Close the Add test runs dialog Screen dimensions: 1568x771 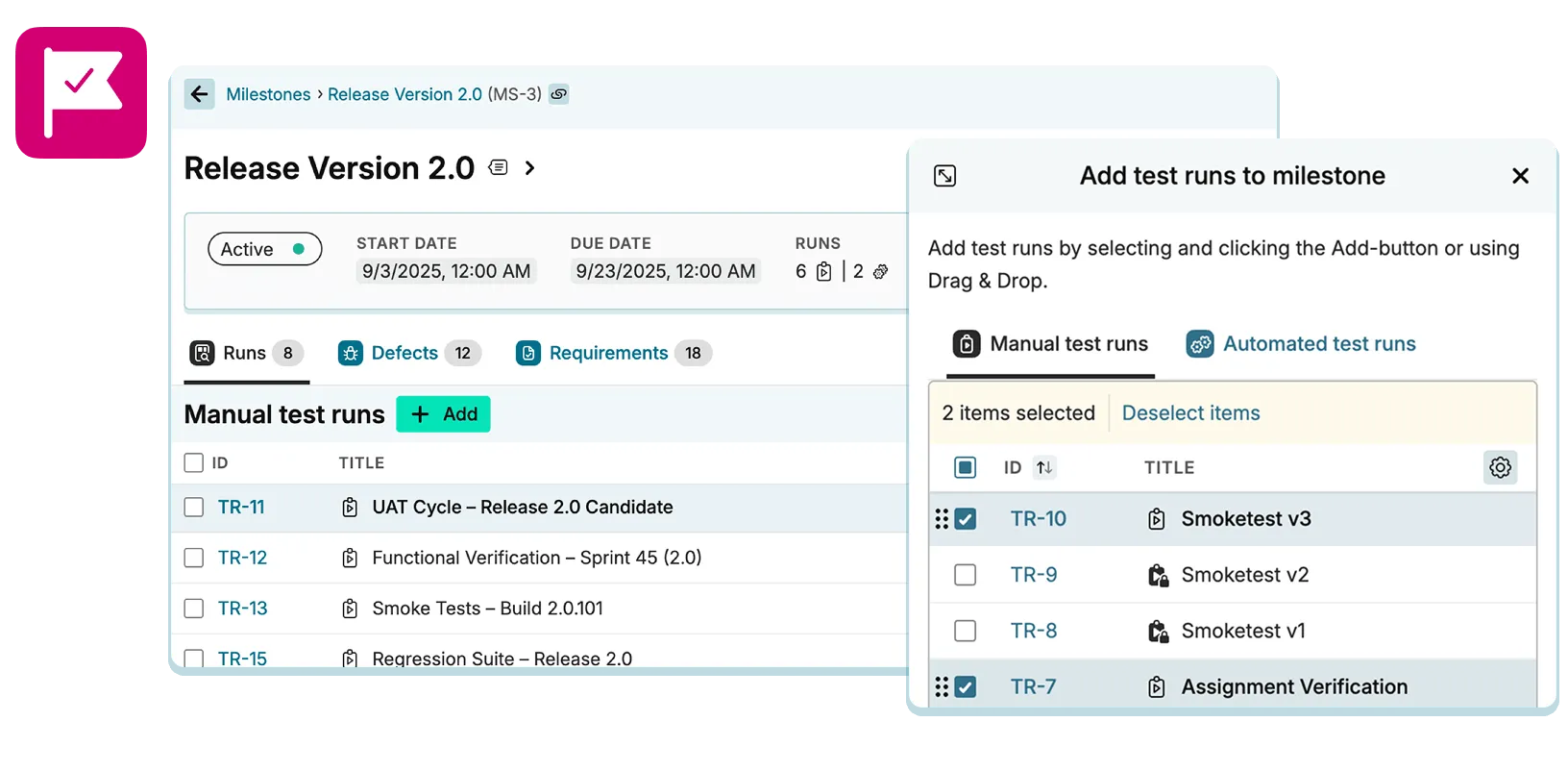(x=1520, y=176)
